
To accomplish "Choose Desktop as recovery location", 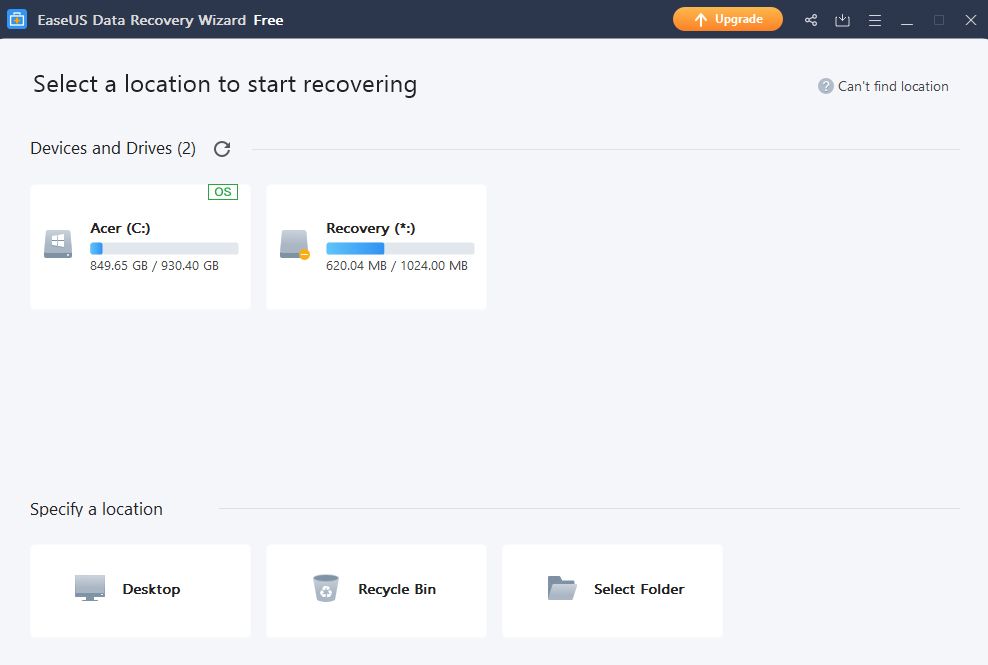I will pyautogui.click(x=140, y=590).
